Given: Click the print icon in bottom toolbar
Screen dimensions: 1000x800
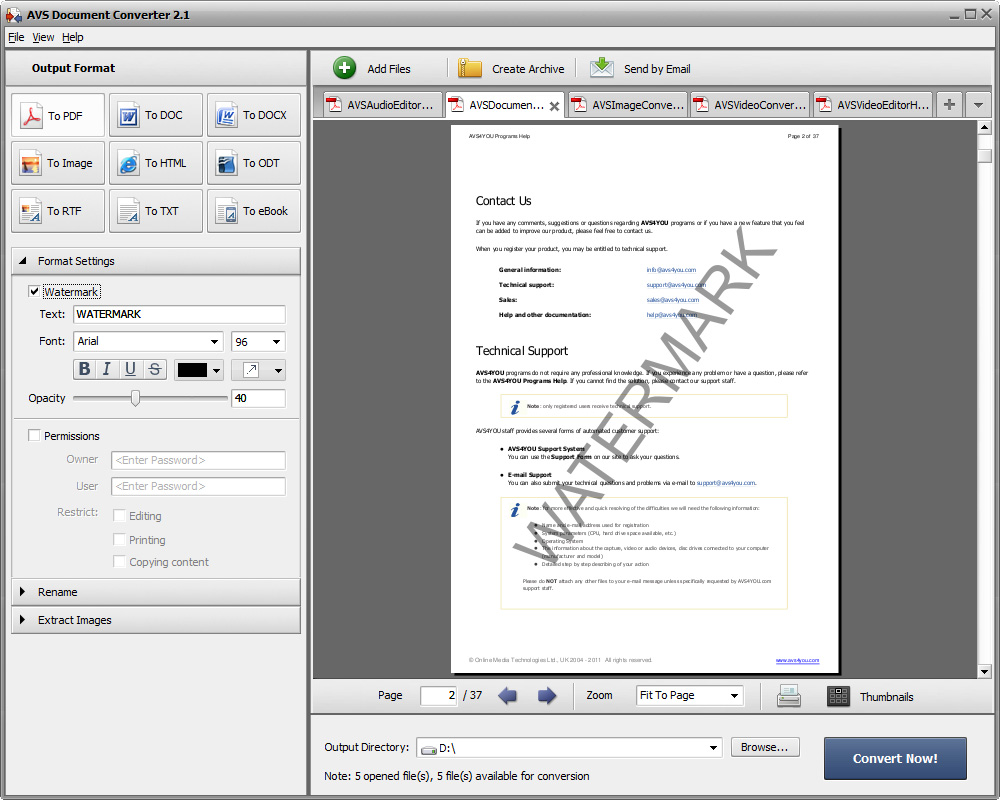Looking at the screenshot, I should pos(789,696).
